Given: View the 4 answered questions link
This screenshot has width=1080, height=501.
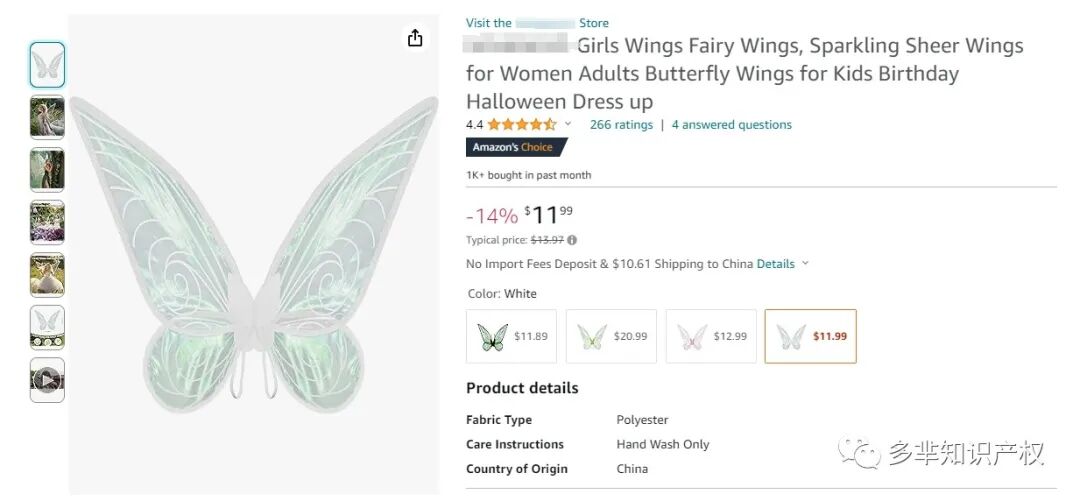Looking at the screenshot, I should (x=731, y=125).
